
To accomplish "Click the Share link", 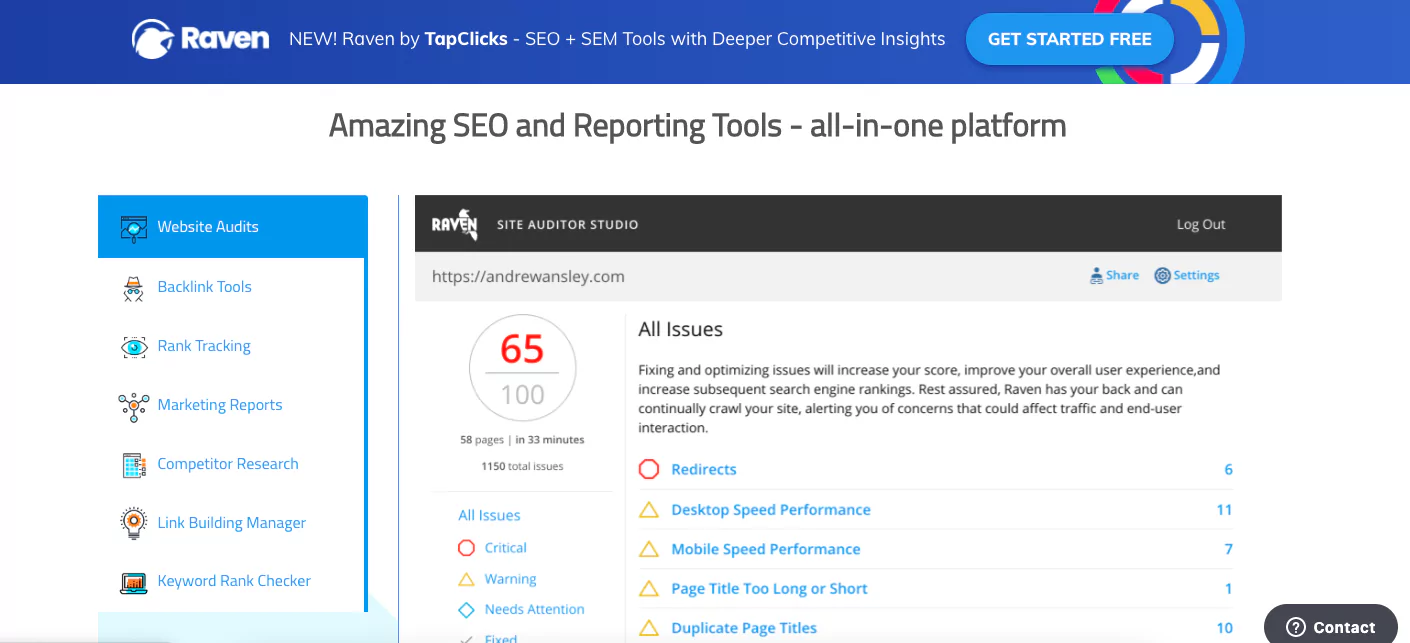I will click(x=1122, y=276).
